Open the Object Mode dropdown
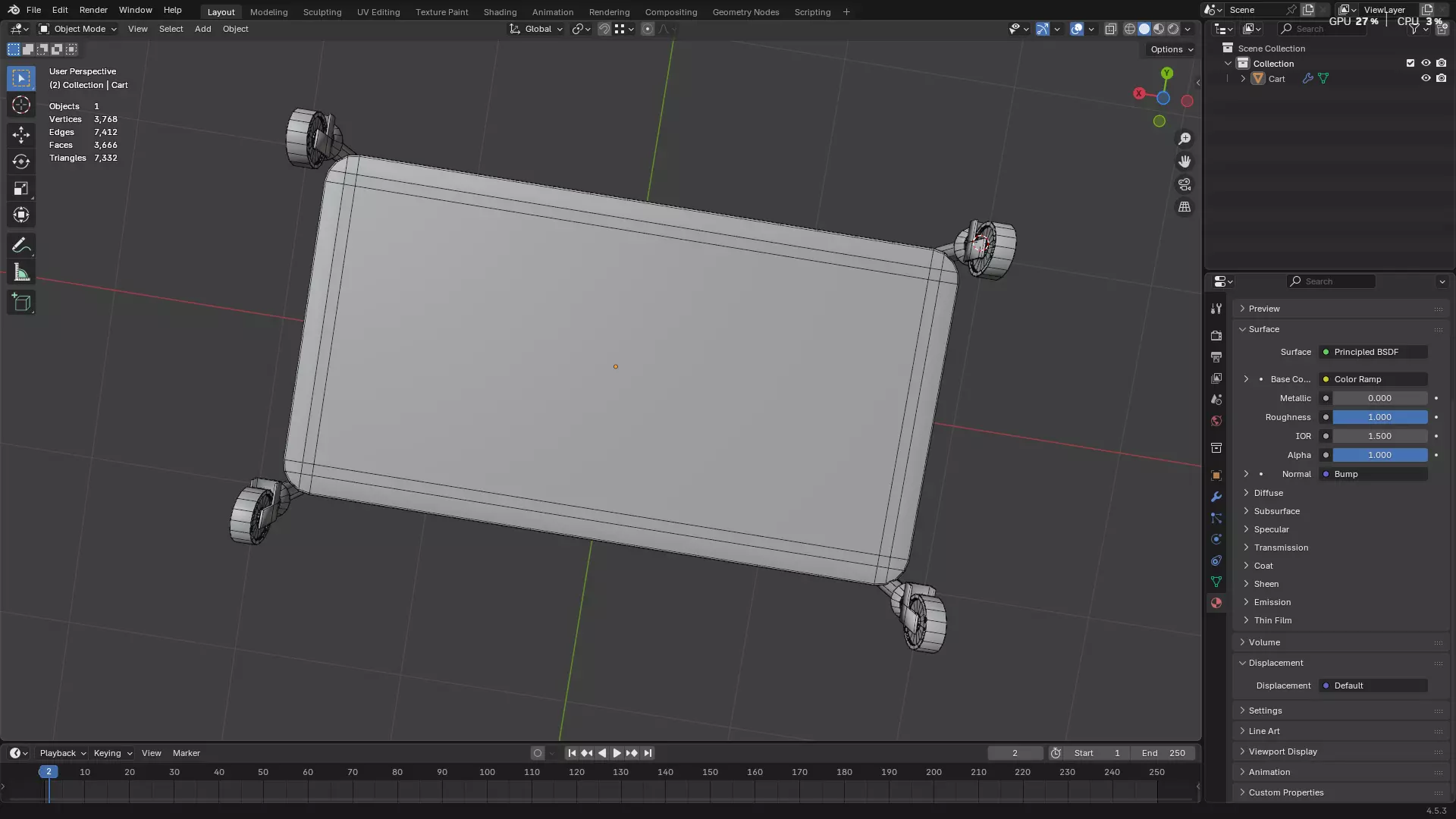Screen dimensions: 1456x819 78,29
